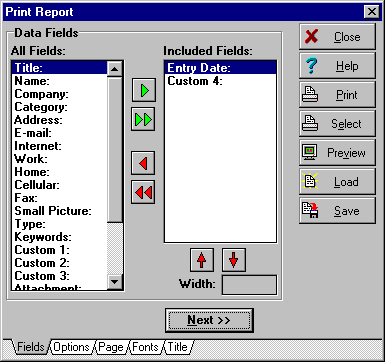
Task: Print the report
Action: coord(337,95)
